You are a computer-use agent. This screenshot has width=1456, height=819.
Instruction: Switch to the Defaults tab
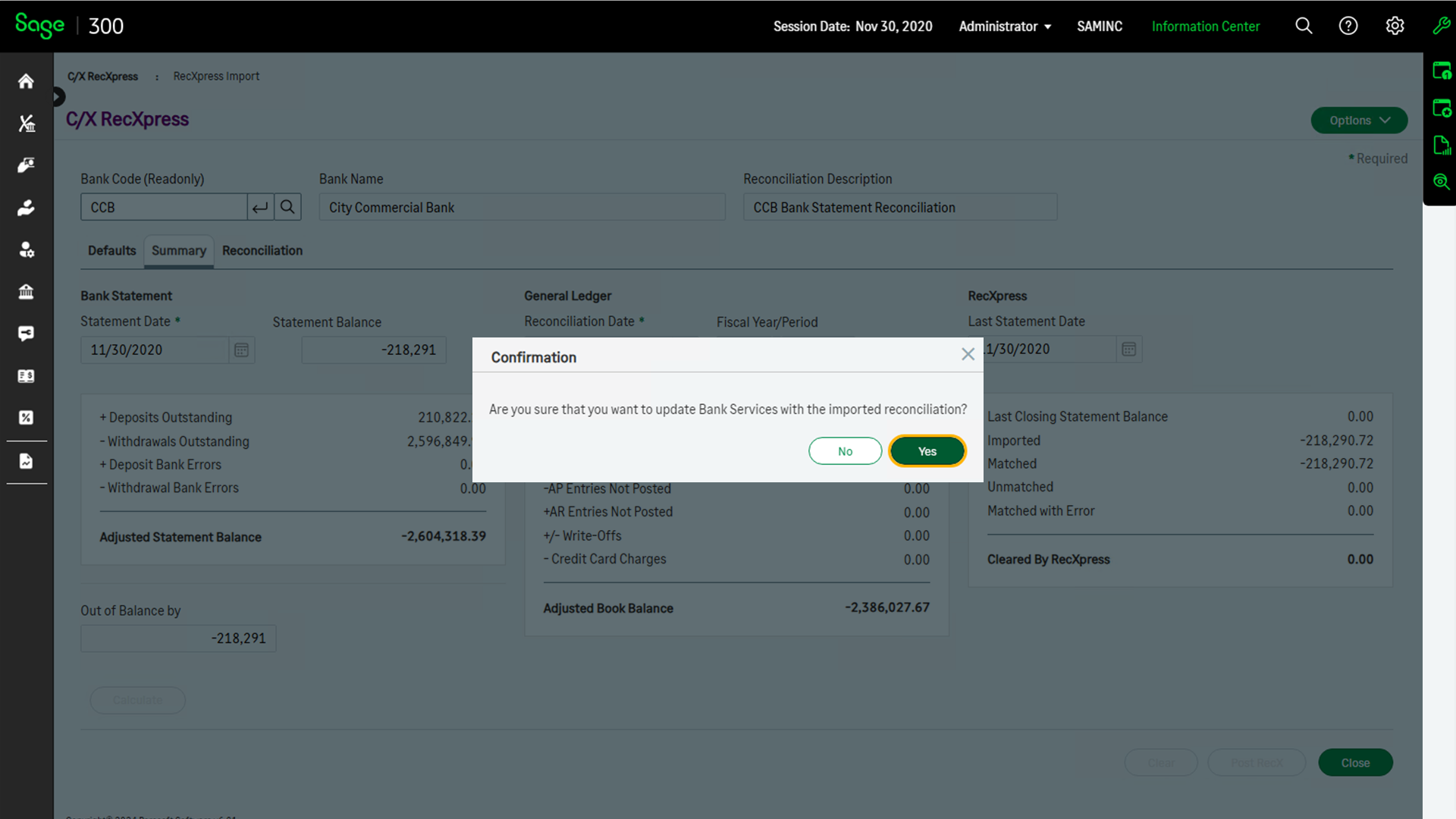pyautogui.click(x=111, y=251)
